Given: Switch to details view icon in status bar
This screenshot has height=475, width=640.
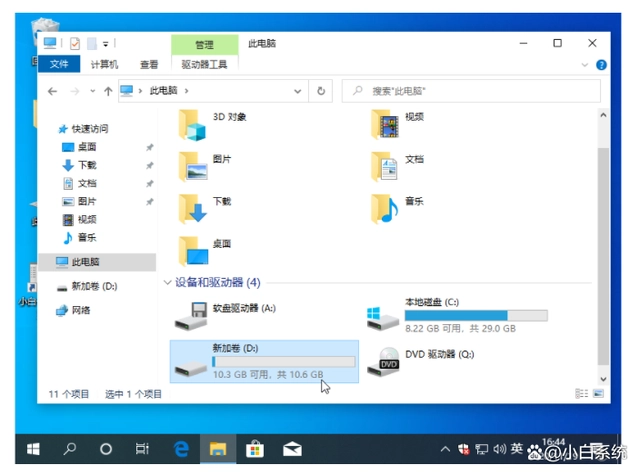Looking at the screenshot, I should [581, 393].
